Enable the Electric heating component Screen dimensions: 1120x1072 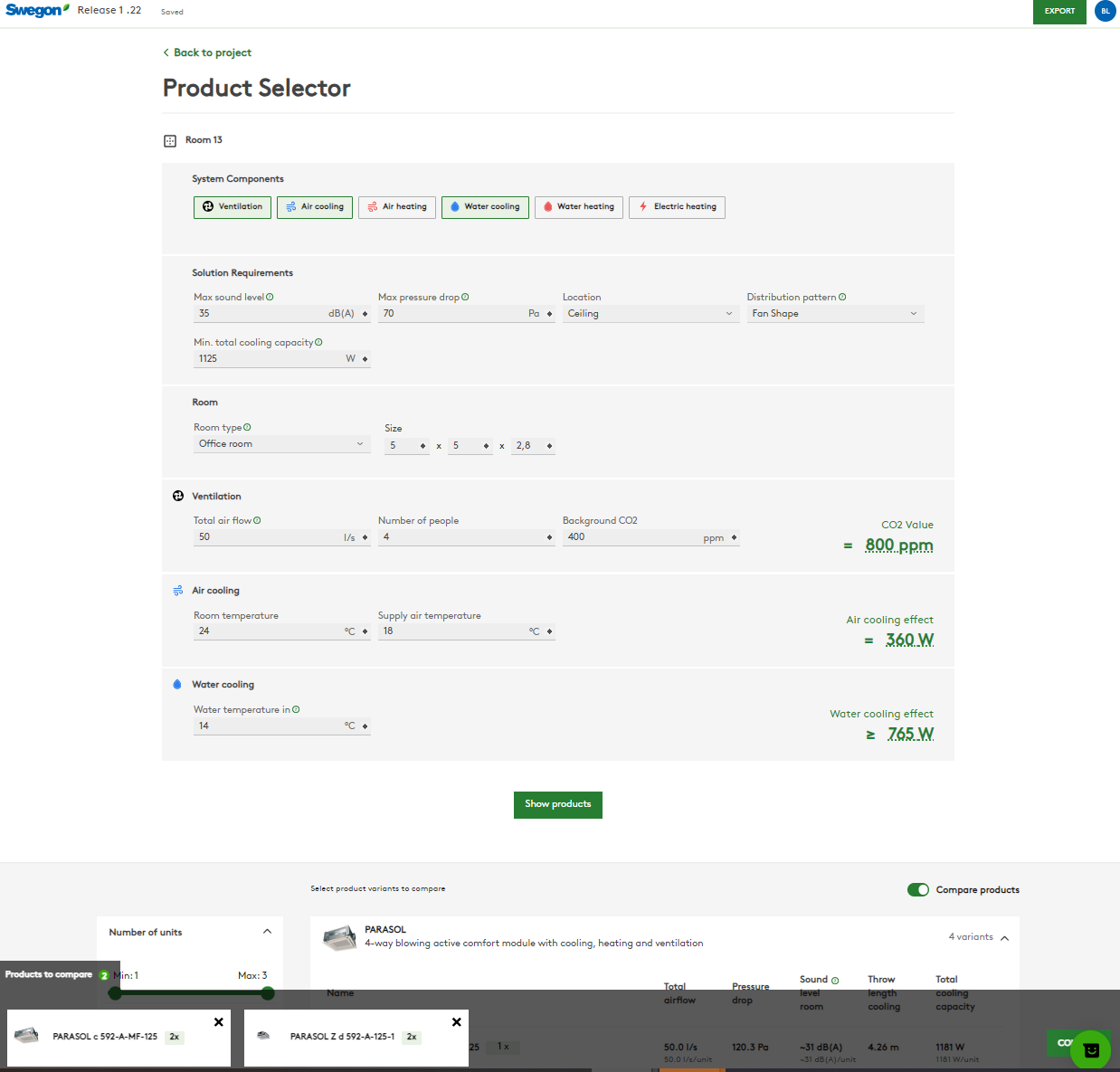coord(677,207)
